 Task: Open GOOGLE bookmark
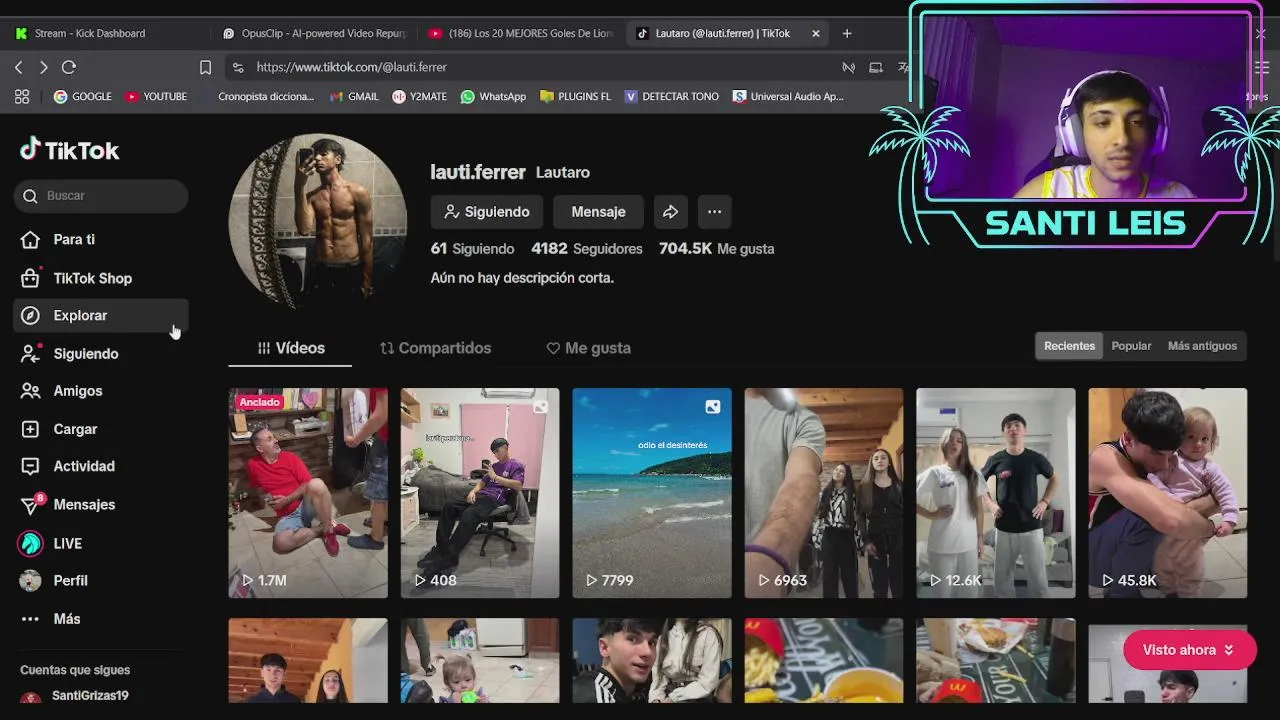tap(82, 97)
